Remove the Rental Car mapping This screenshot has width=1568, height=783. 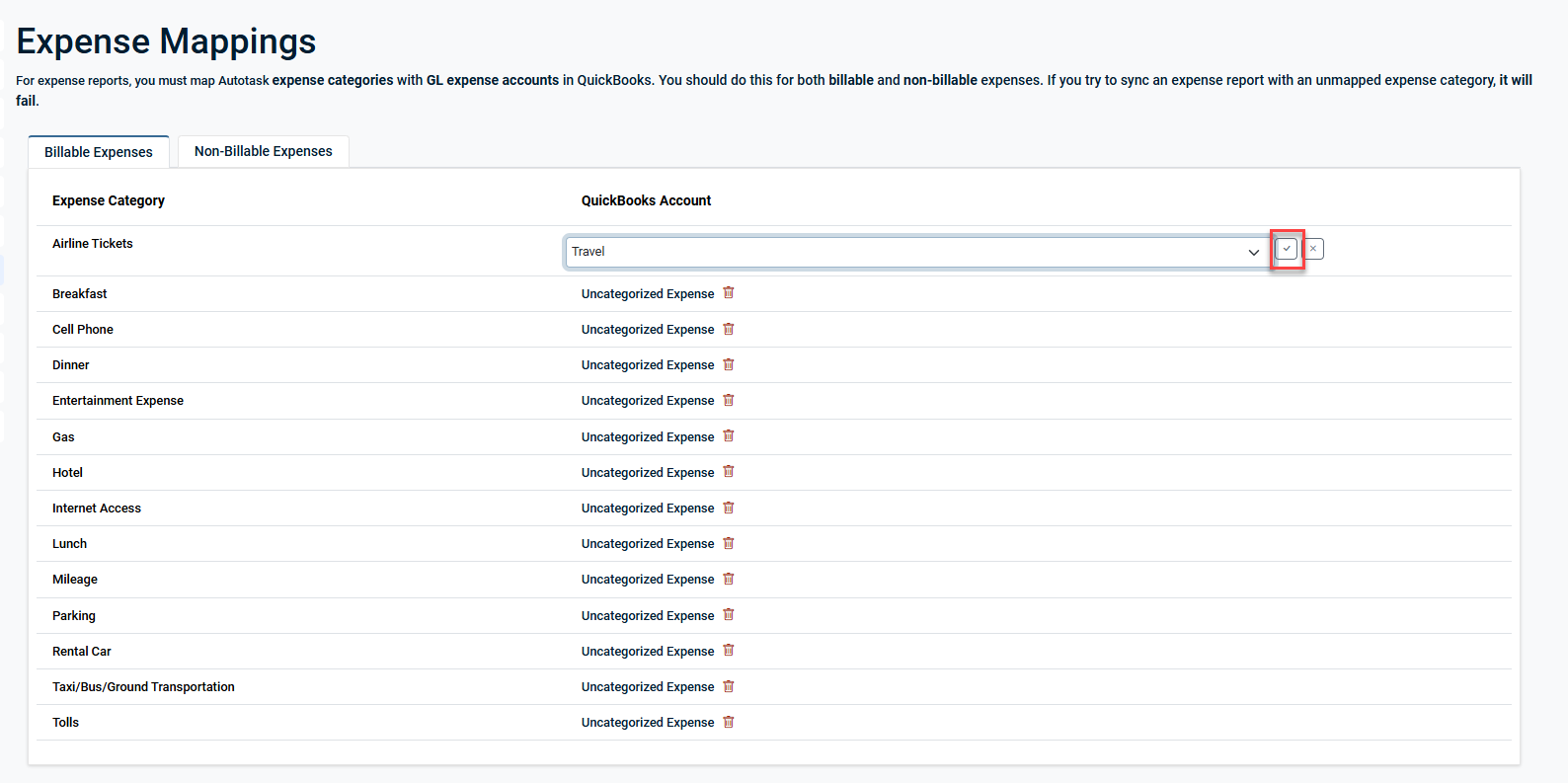tap(729, 651)
